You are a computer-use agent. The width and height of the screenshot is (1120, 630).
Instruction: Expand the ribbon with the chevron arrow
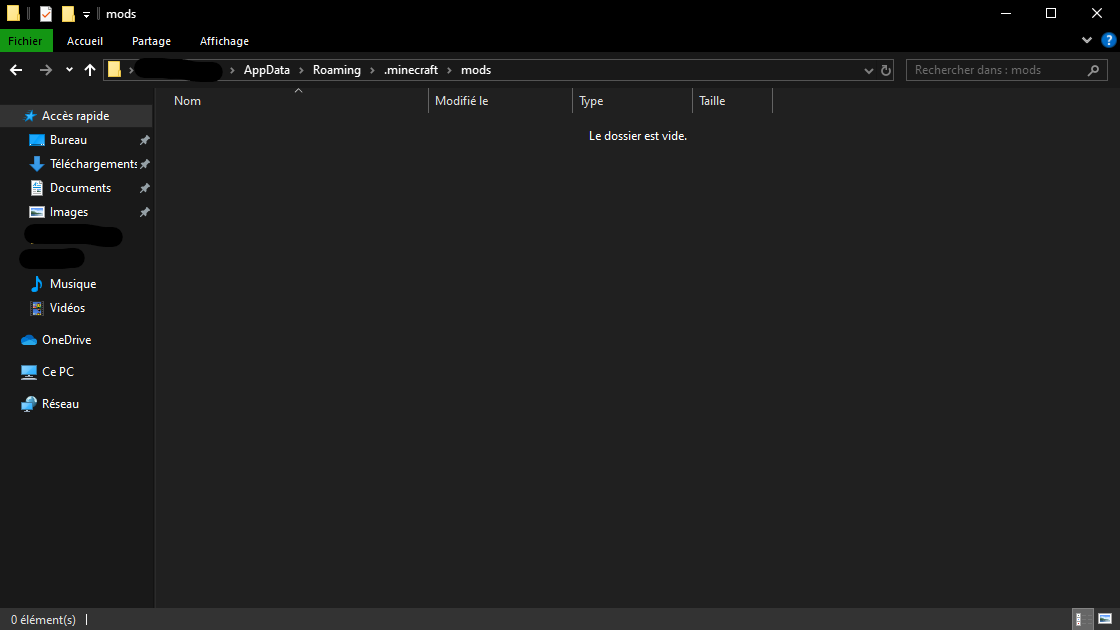(x=1086, y=41)
